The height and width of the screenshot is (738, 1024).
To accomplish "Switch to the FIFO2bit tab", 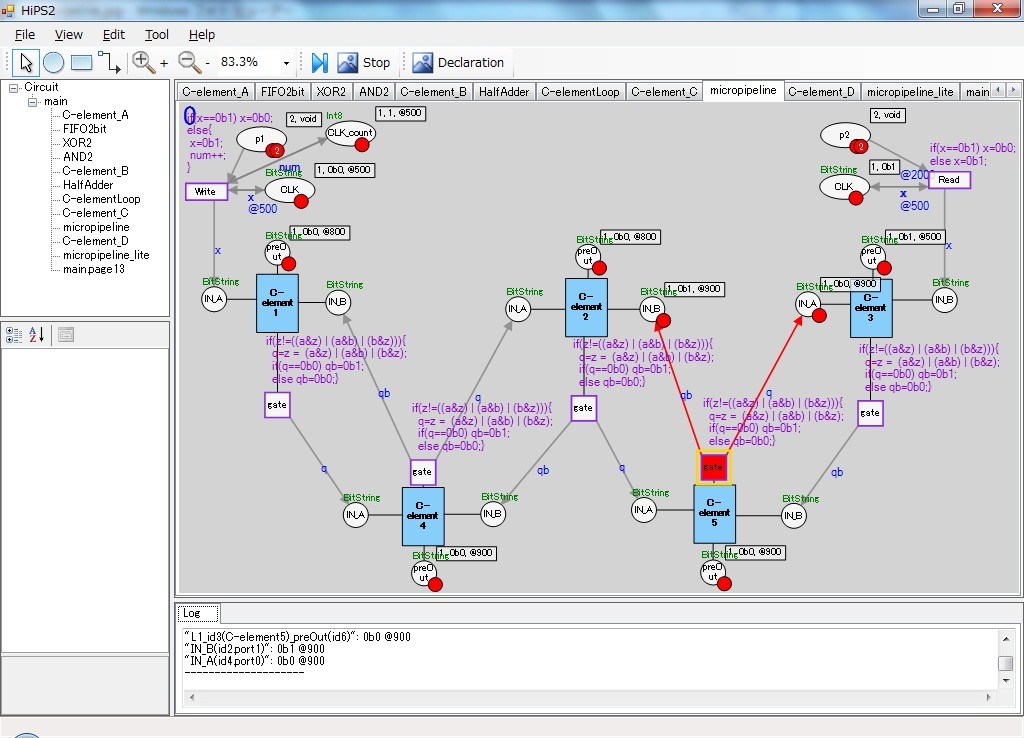I will [283, 92].
